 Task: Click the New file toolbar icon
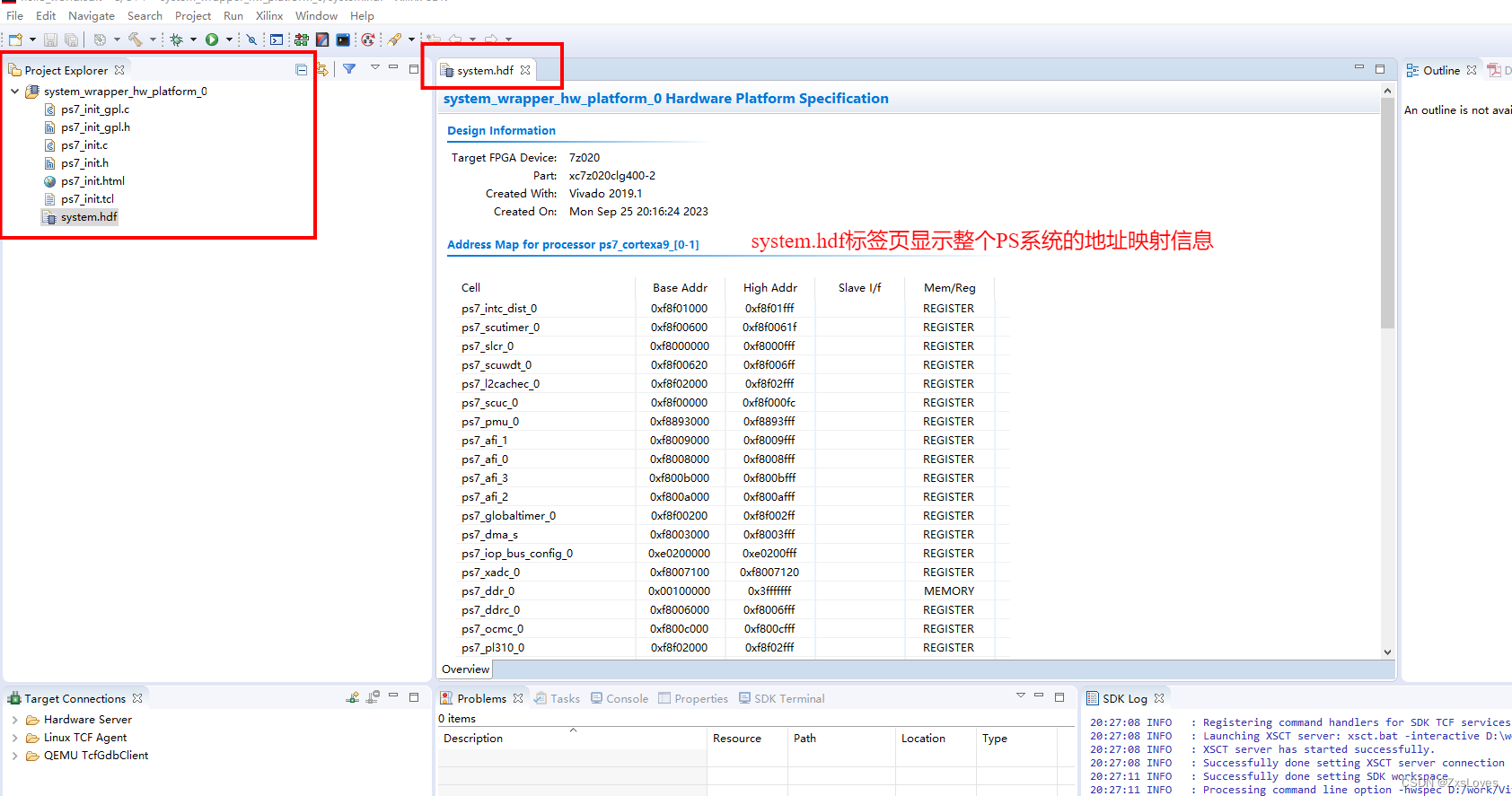15,39
